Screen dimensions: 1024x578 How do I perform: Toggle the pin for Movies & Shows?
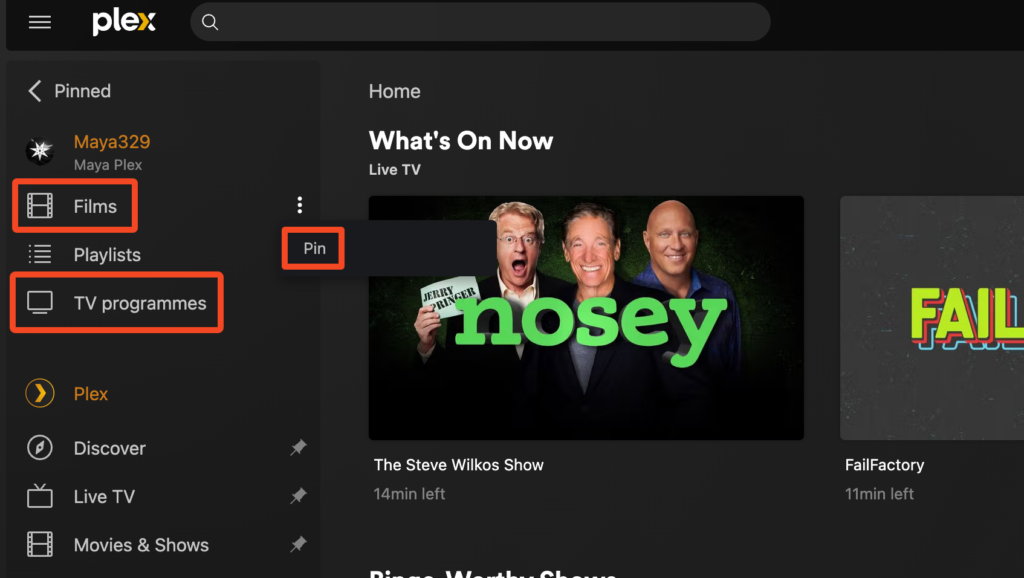(x=298, y=544)
